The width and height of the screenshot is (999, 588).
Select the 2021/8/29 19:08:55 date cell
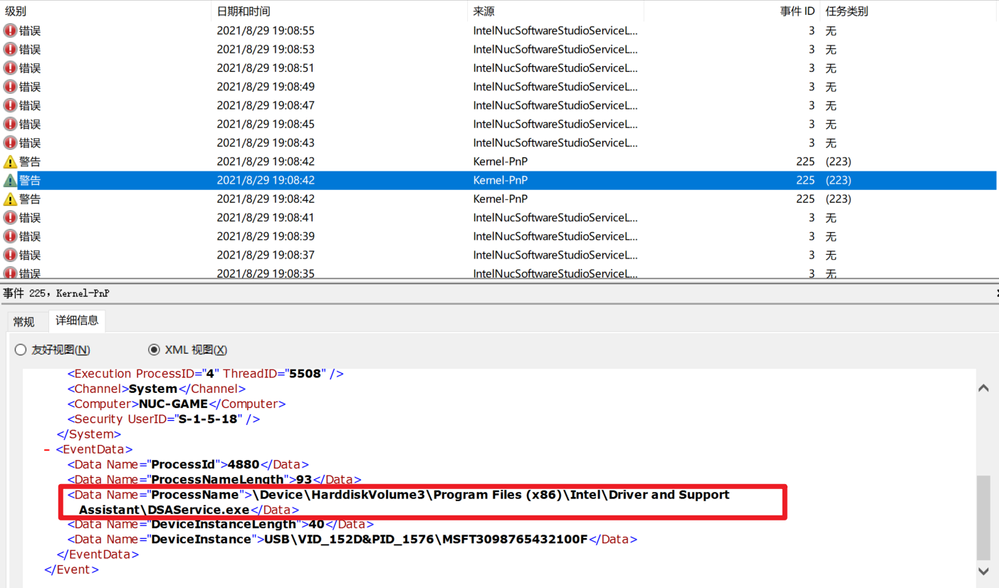click(x=266, y=31)
